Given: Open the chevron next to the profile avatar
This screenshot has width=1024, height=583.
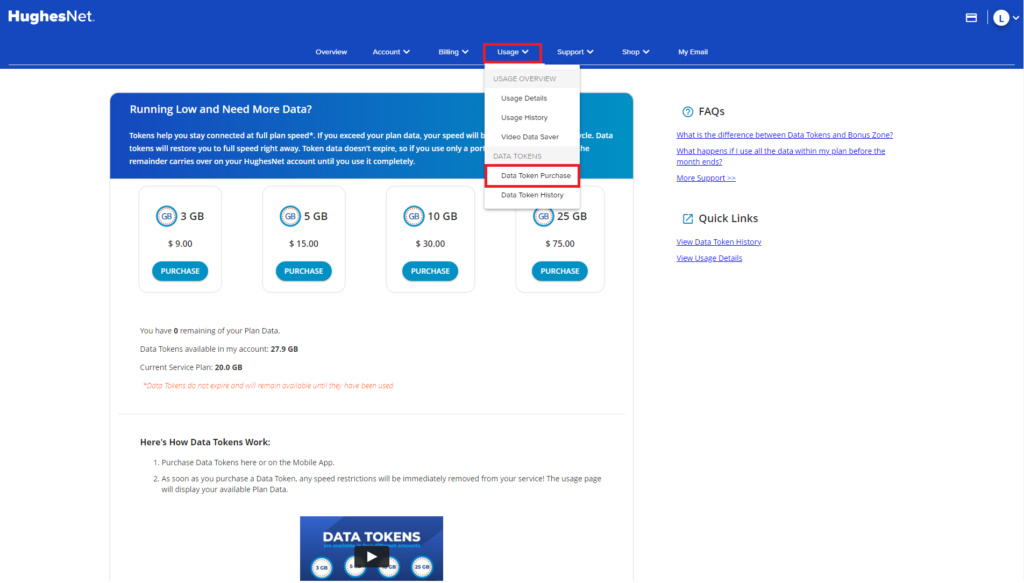Looking at the screenshot, I should (x=1017, y=17).
